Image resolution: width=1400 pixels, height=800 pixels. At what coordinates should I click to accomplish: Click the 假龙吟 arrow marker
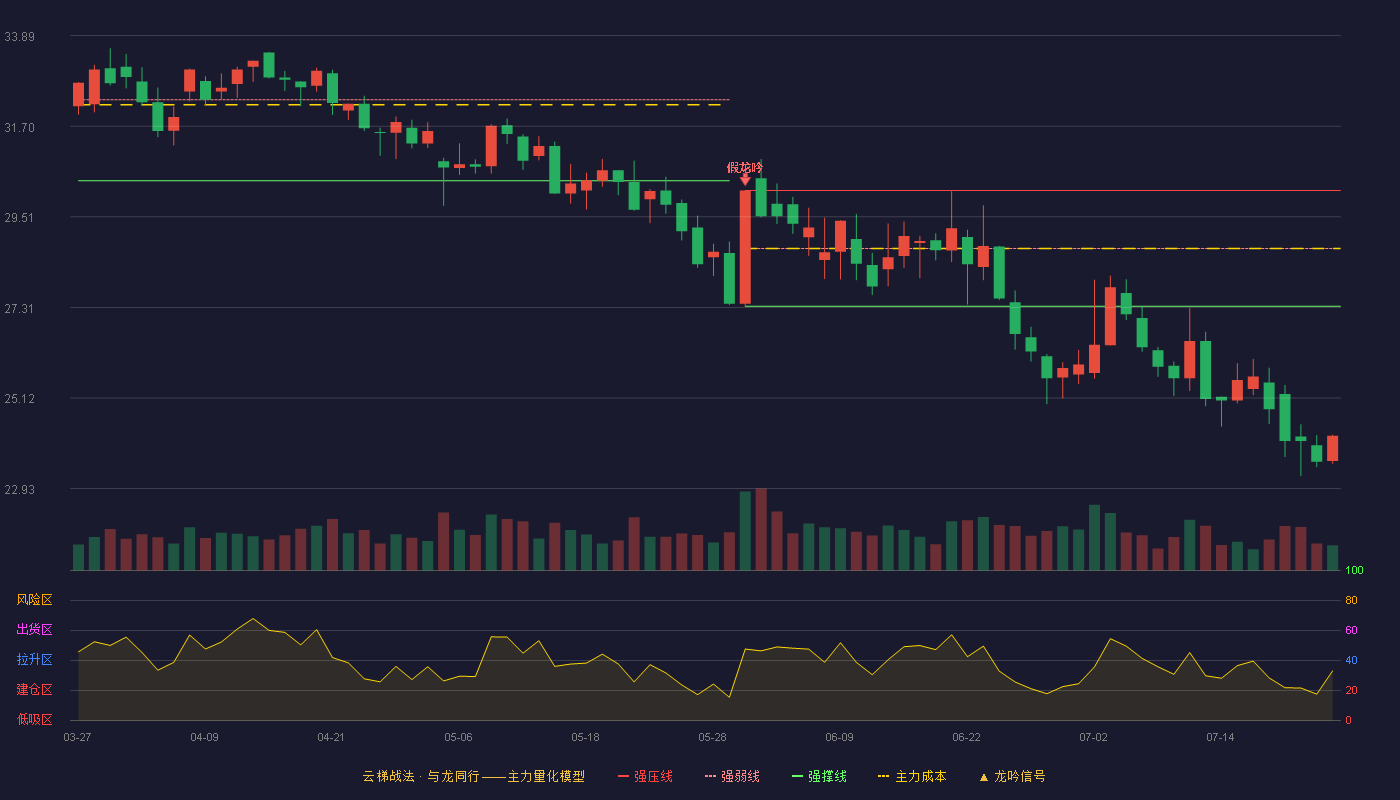(x=745, y=180)
